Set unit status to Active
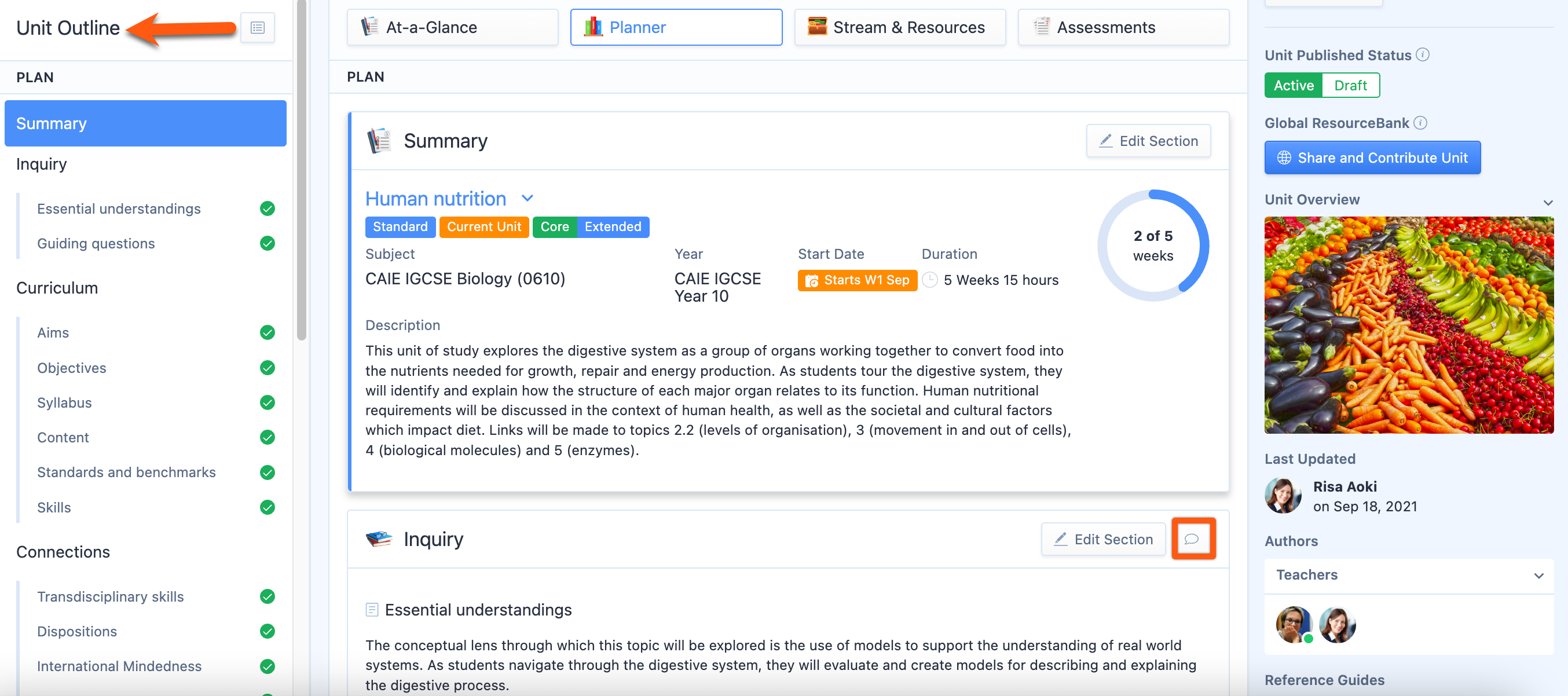1568x696 pixels. tap(1294, 85)
